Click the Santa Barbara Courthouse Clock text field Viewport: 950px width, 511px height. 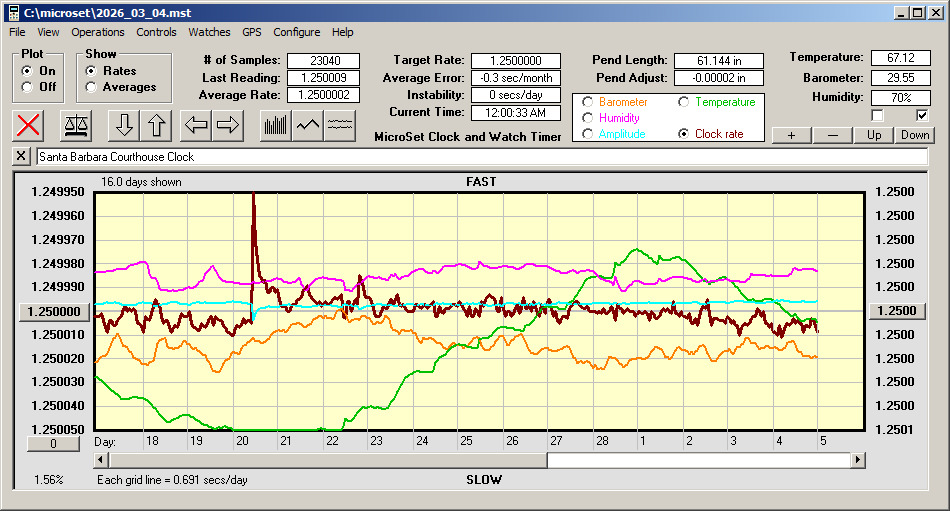click(480, 157)
